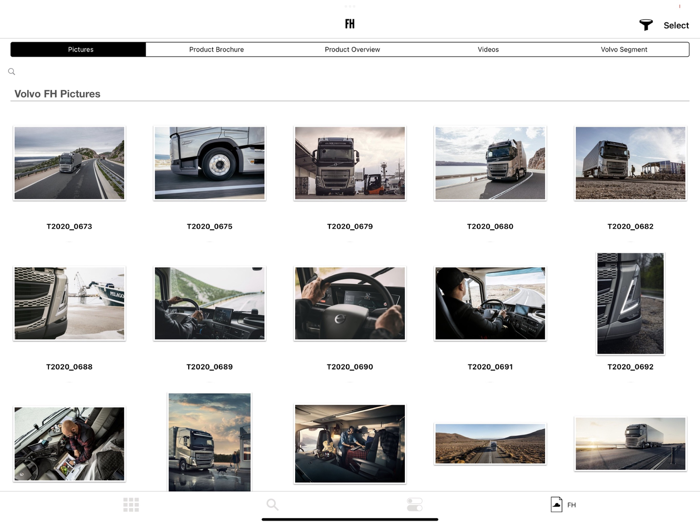The width and height of the screenshot is (700, 525).
Task: Switch to the Videos tab
Action: click(x=488, y=50)
